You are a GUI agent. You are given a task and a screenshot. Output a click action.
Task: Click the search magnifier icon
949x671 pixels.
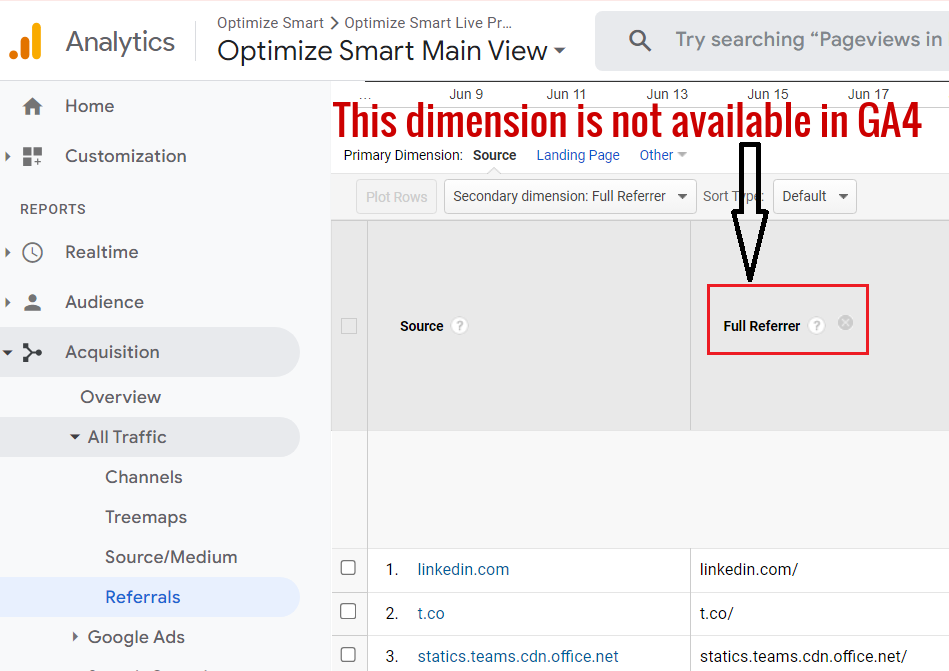(640, 41)
